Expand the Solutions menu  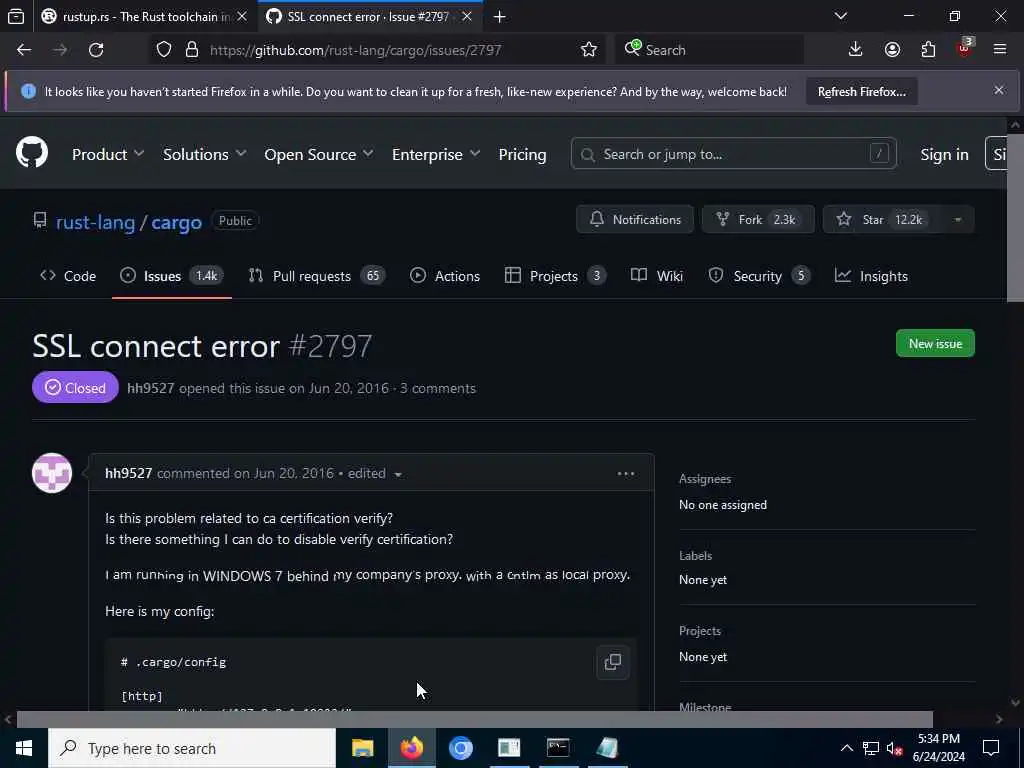(x=204, y=154)
